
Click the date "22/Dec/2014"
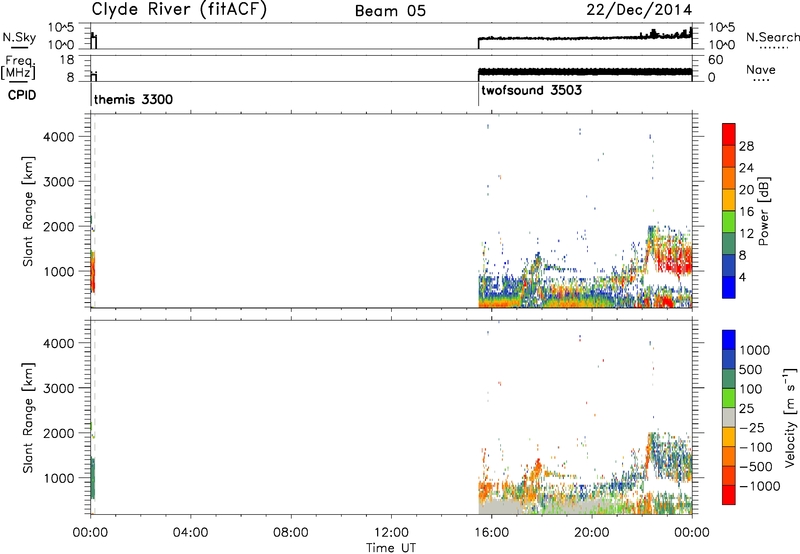[x=639, y=10]
